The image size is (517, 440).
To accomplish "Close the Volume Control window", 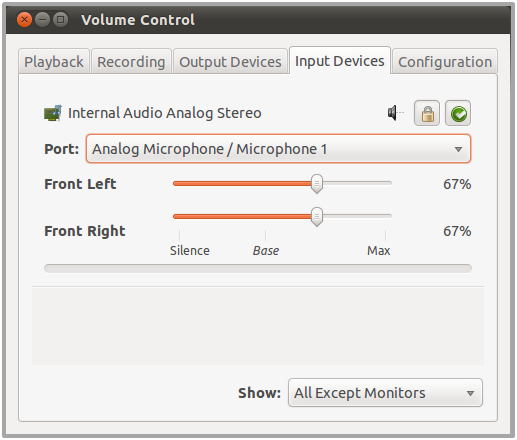I will coord(24,20).
